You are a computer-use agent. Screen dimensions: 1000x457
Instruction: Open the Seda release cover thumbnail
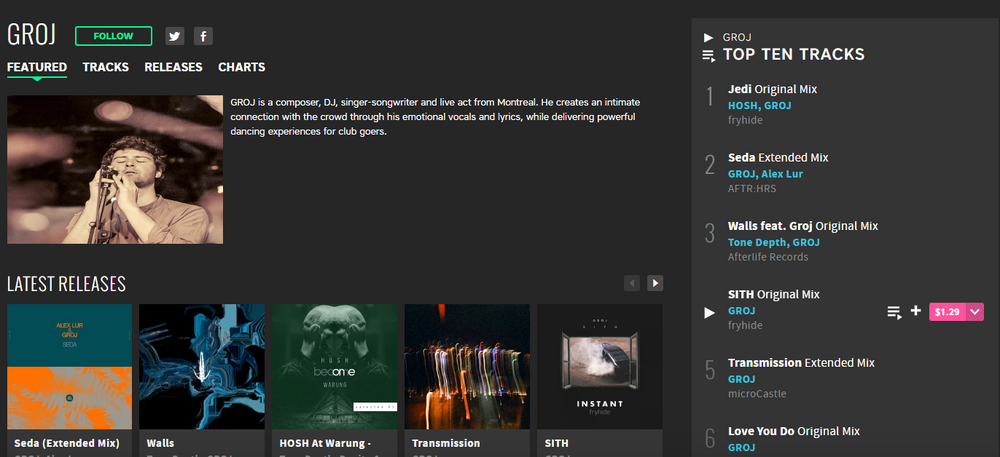[69, 366]
